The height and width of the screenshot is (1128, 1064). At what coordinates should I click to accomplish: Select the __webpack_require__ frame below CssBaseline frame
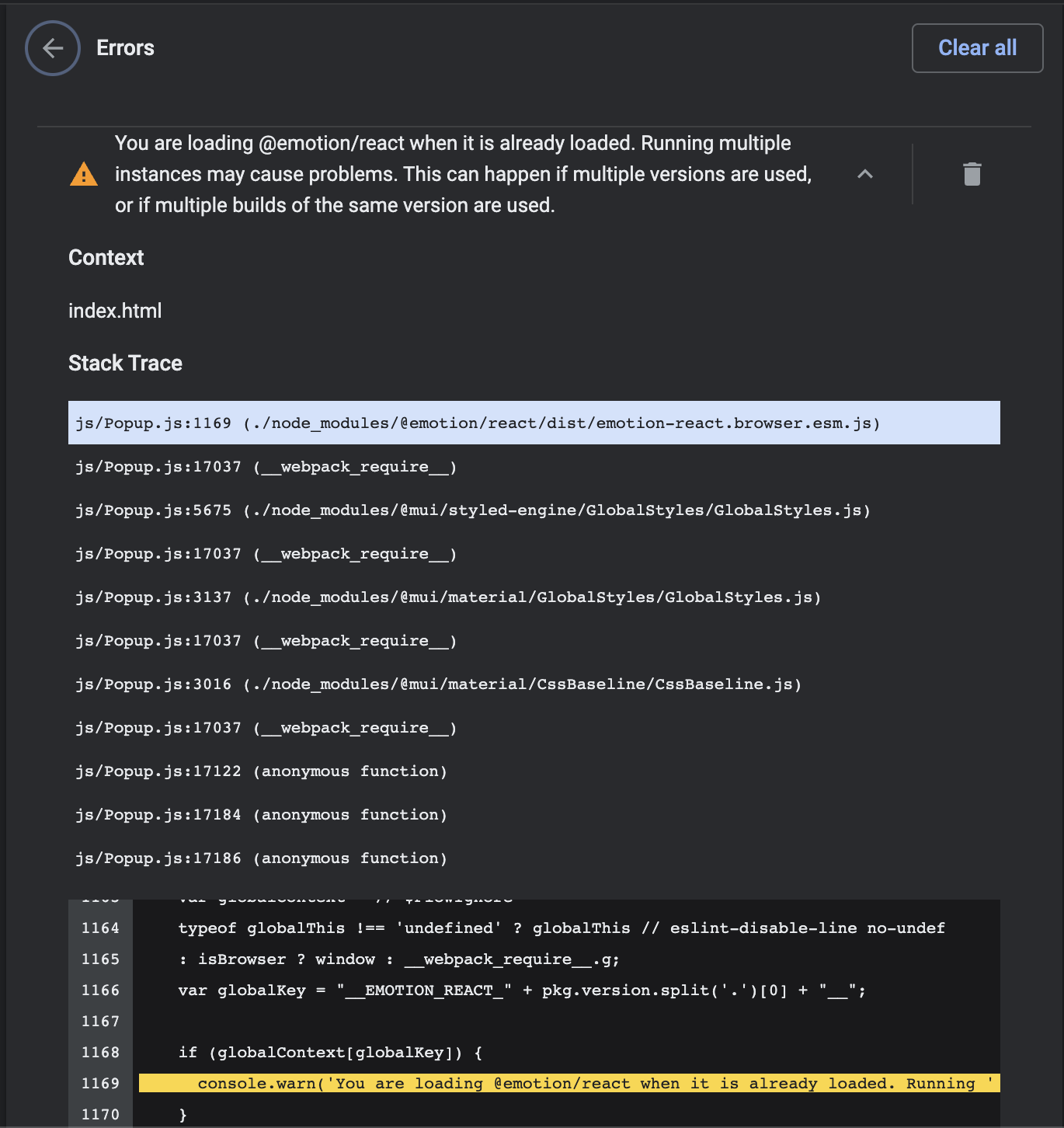pyautogui.click(x=534, y=727)
